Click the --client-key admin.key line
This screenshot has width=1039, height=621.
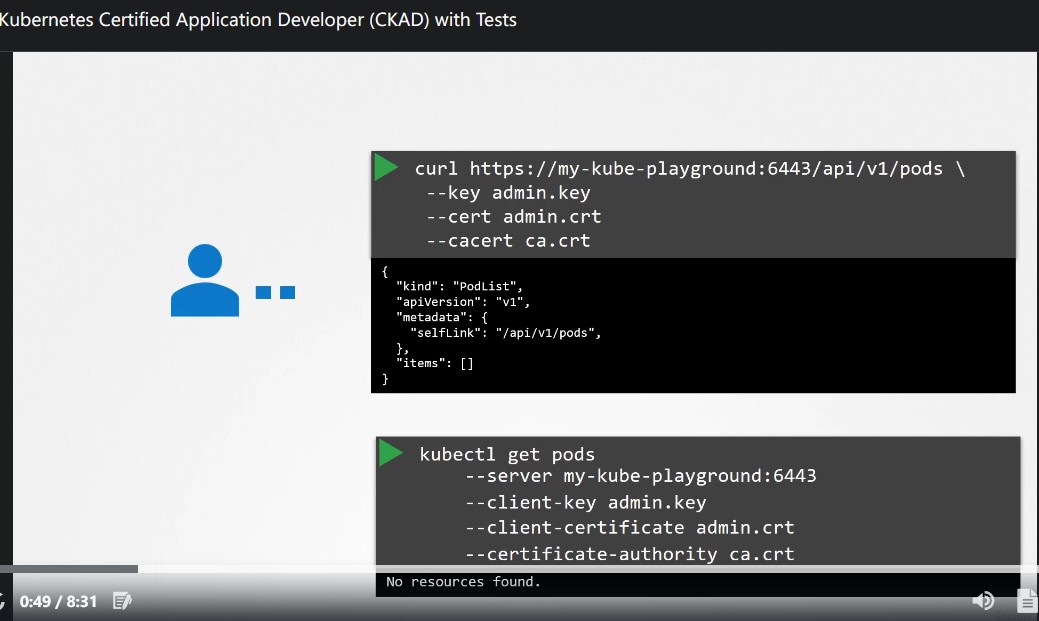(x=586, y=502)
